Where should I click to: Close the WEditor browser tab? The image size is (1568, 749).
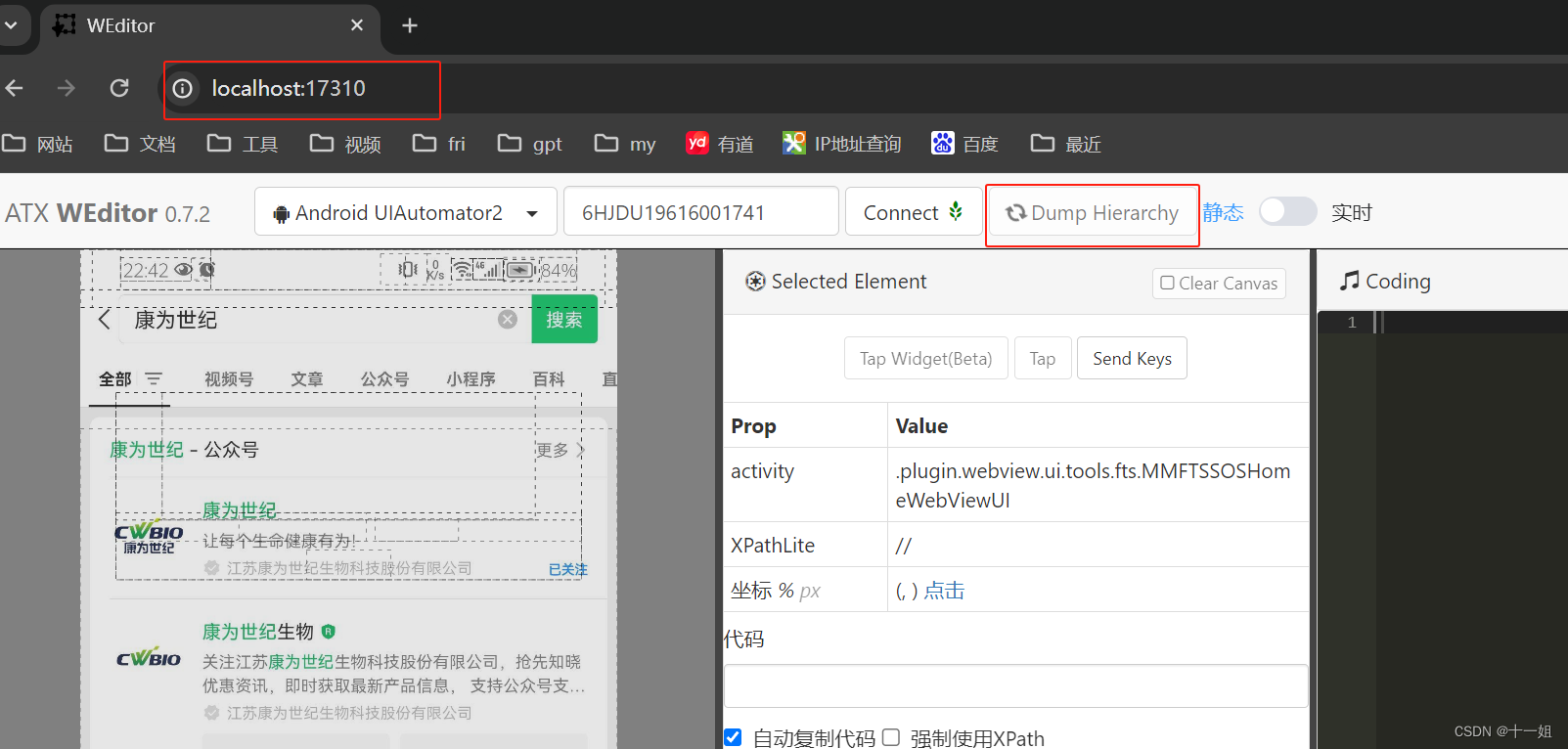pos(357,25)
